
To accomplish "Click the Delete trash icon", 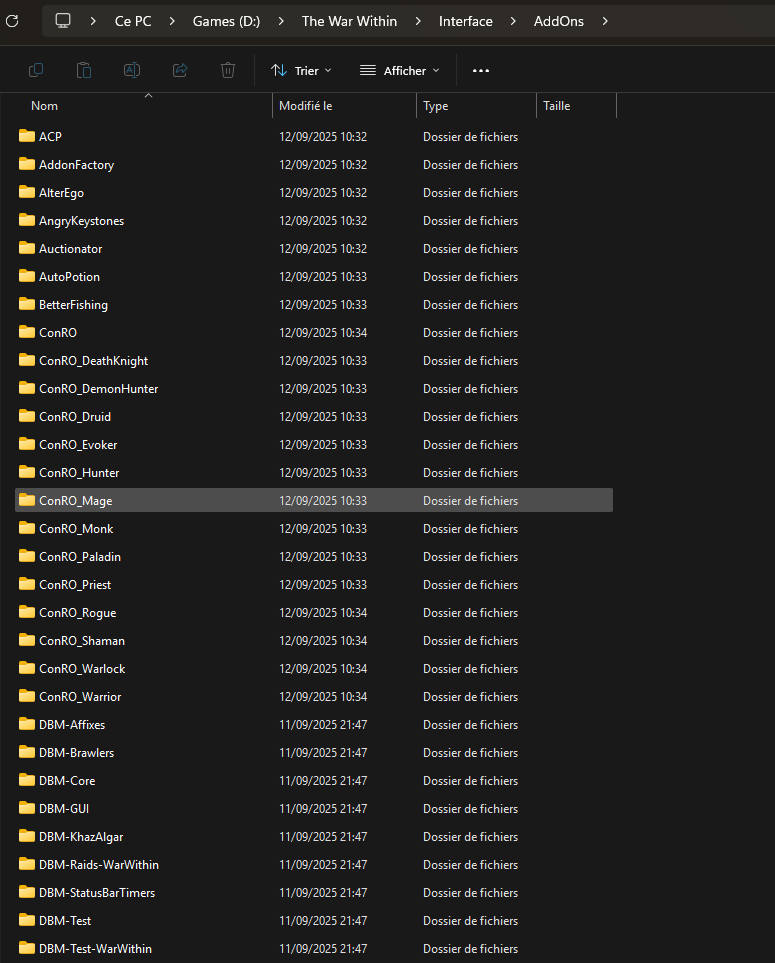I will click(228, 70).
